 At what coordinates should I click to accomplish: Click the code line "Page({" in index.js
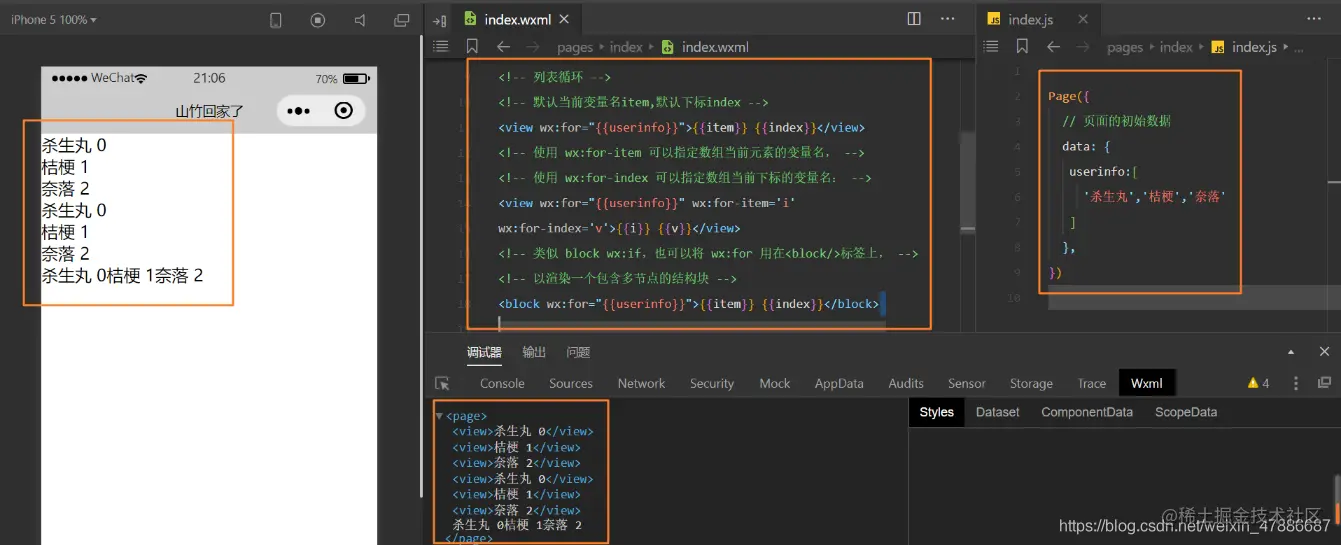(1069, 96)
